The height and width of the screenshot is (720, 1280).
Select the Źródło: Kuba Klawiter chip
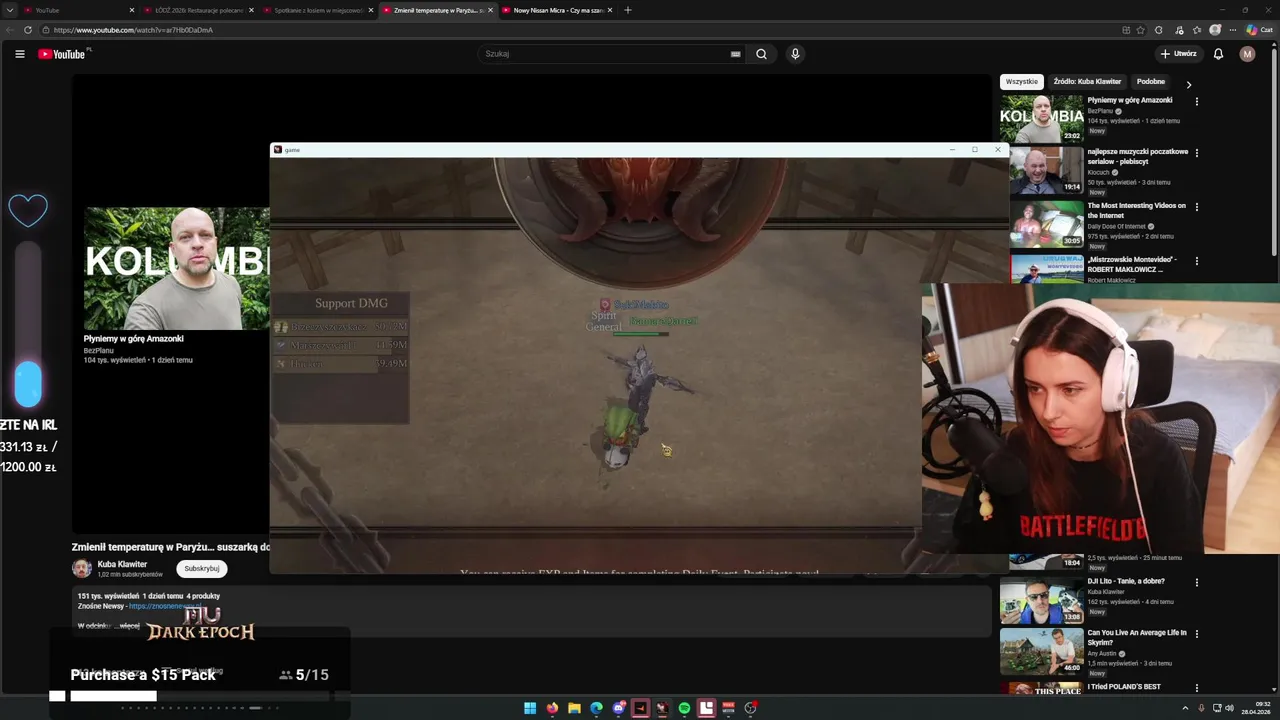click(x=1087, y=82)
